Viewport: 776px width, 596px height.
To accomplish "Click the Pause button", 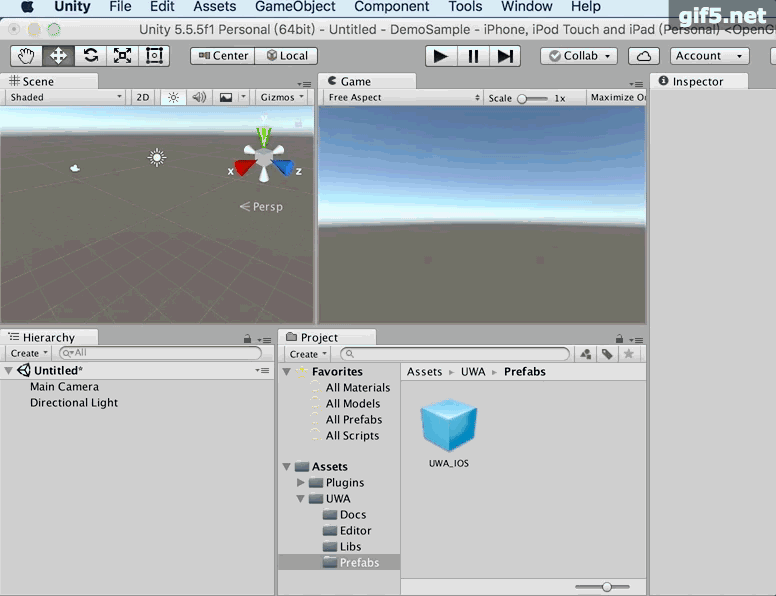I will pos(474,56).
